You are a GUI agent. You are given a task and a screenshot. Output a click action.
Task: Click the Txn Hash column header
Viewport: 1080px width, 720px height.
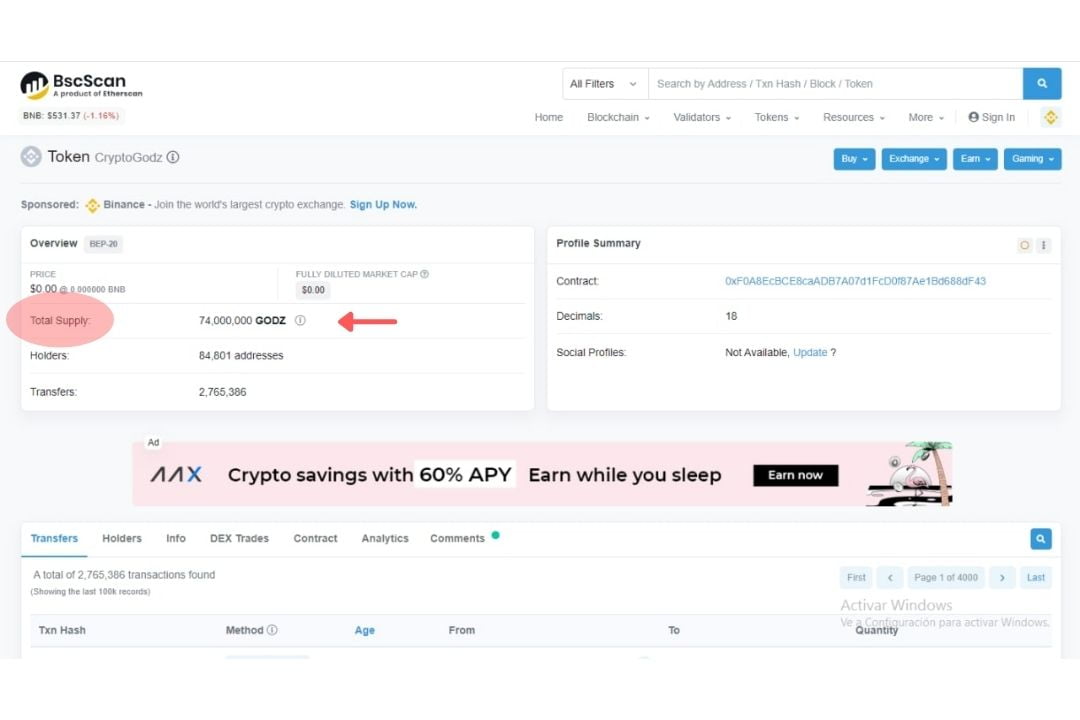(62, 630)
